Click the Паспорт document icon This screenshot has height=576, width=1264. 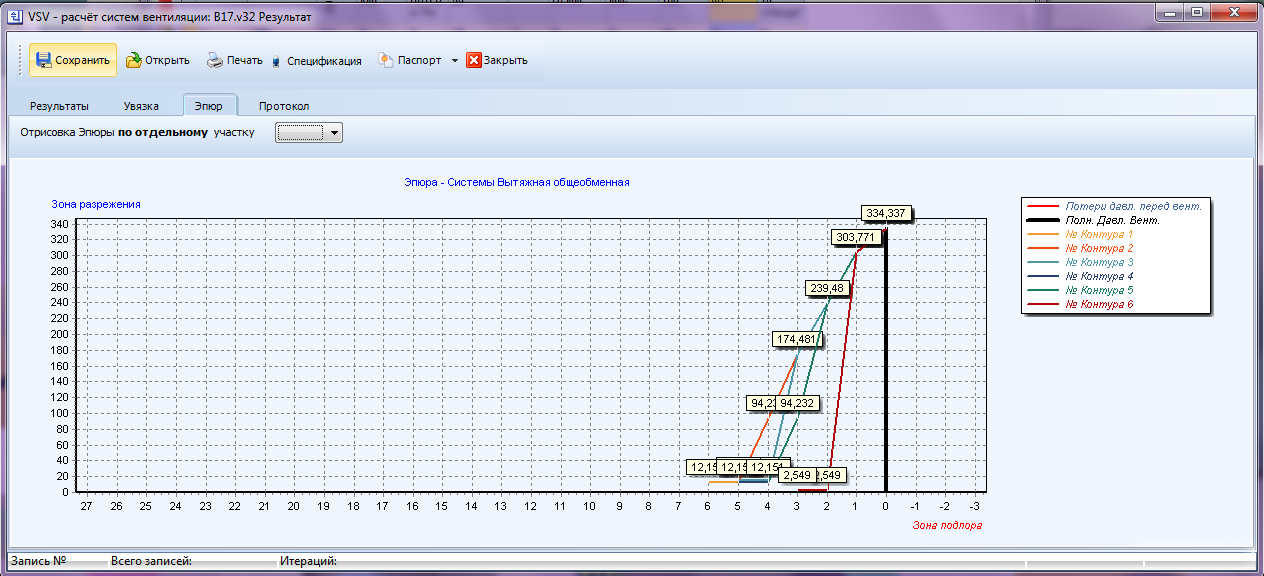tap(385, 60)
